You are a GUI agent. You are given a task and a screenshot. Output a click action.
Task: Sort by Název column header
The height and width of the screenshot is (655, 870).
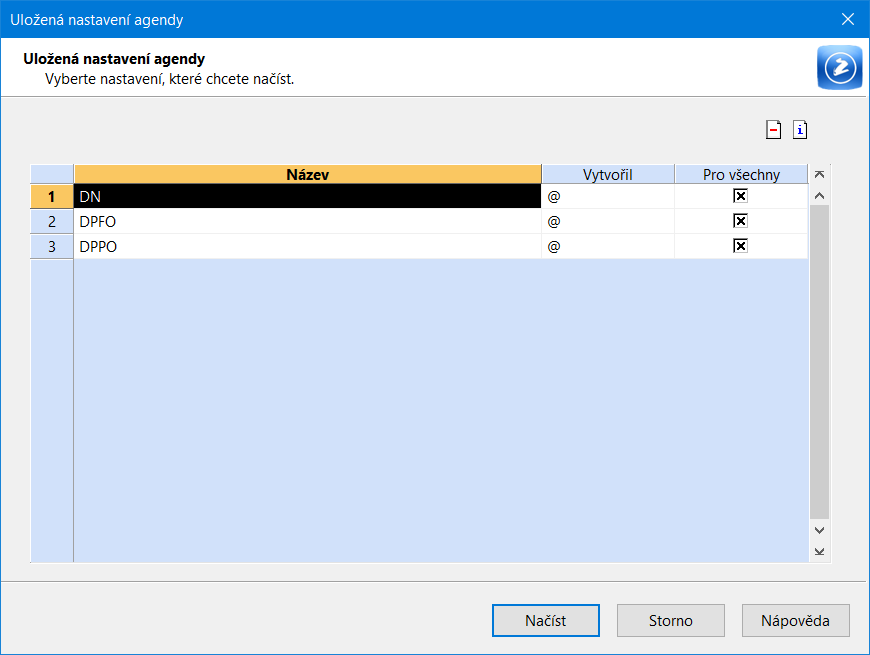click(308, 175)
